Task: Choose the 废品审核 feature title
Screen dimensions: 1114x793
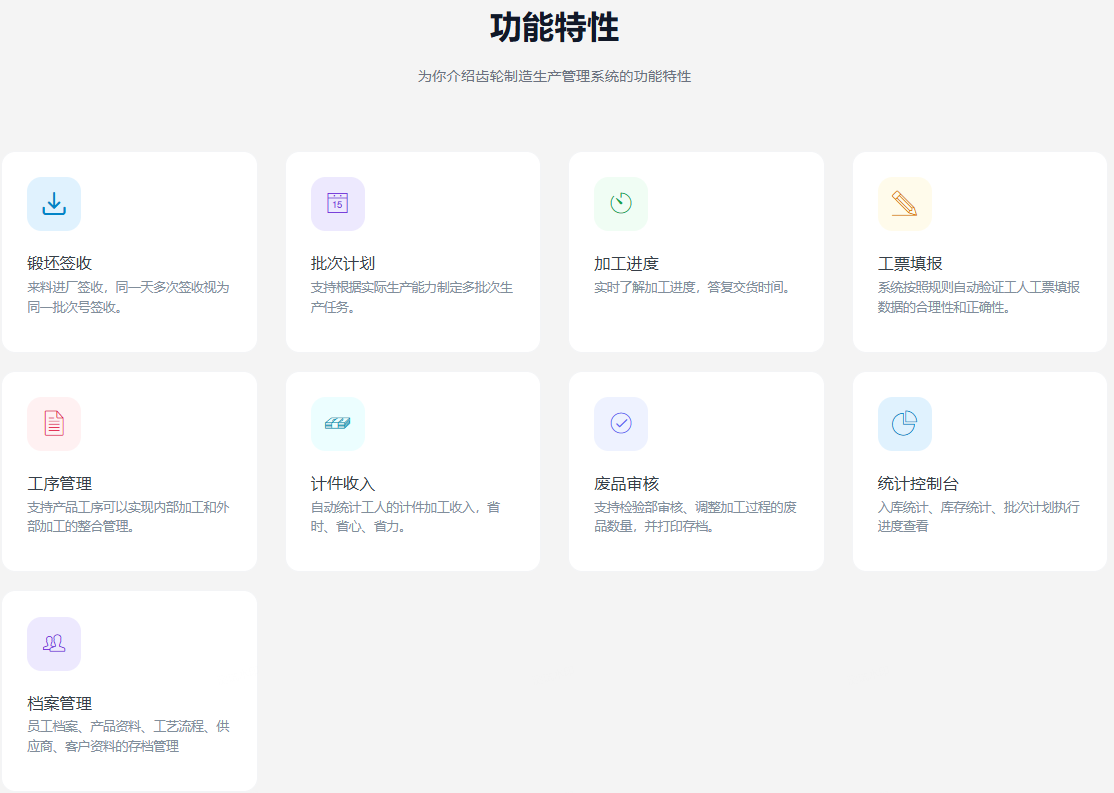Action: (626, 484)
